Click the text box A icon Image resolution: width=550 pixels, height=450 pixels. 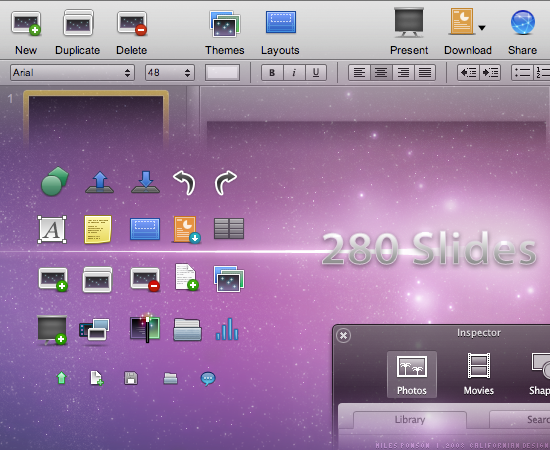tap(52, 229)
